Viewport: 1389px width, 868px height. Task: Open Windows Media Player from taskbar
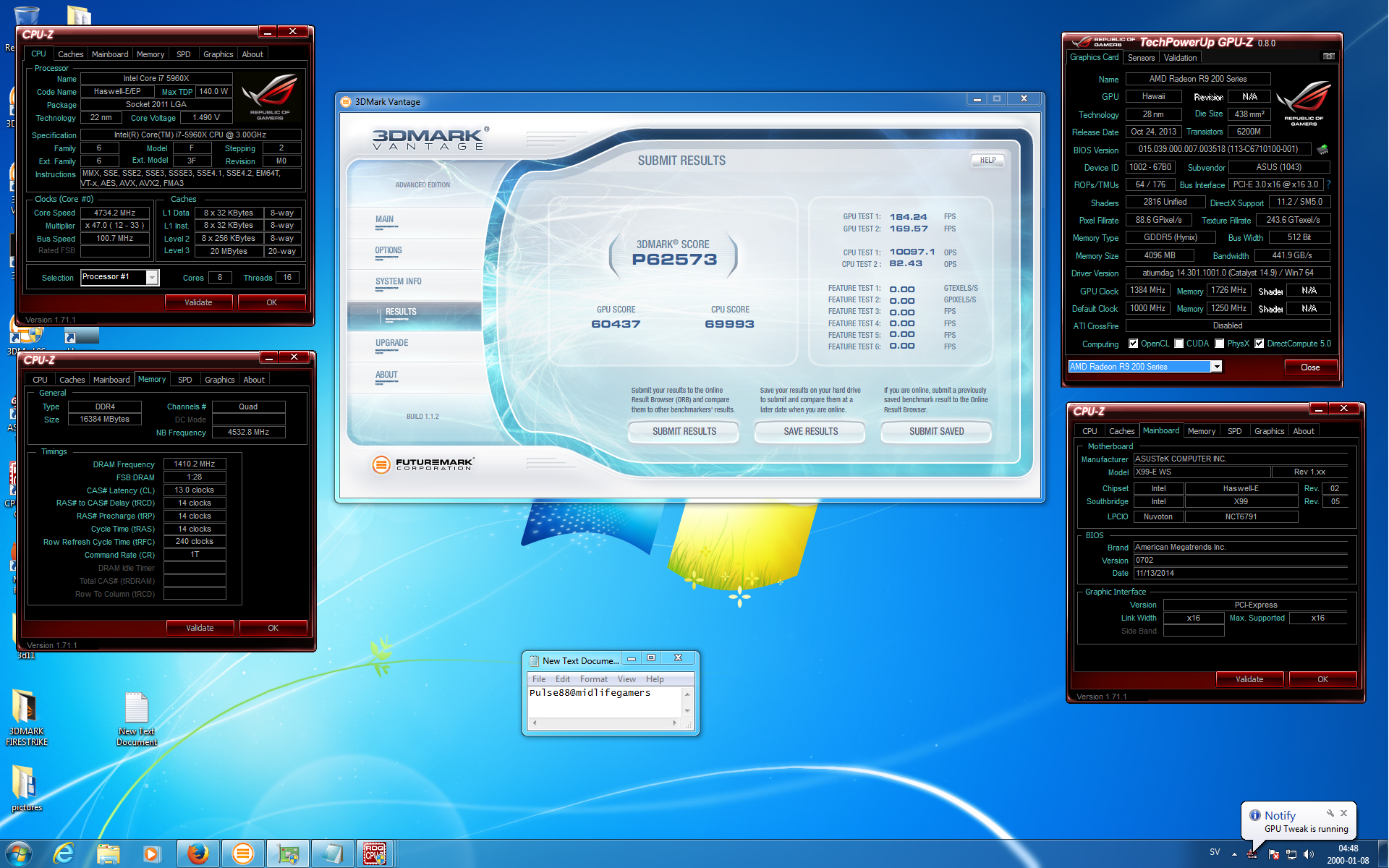click(x=151, y=854)
